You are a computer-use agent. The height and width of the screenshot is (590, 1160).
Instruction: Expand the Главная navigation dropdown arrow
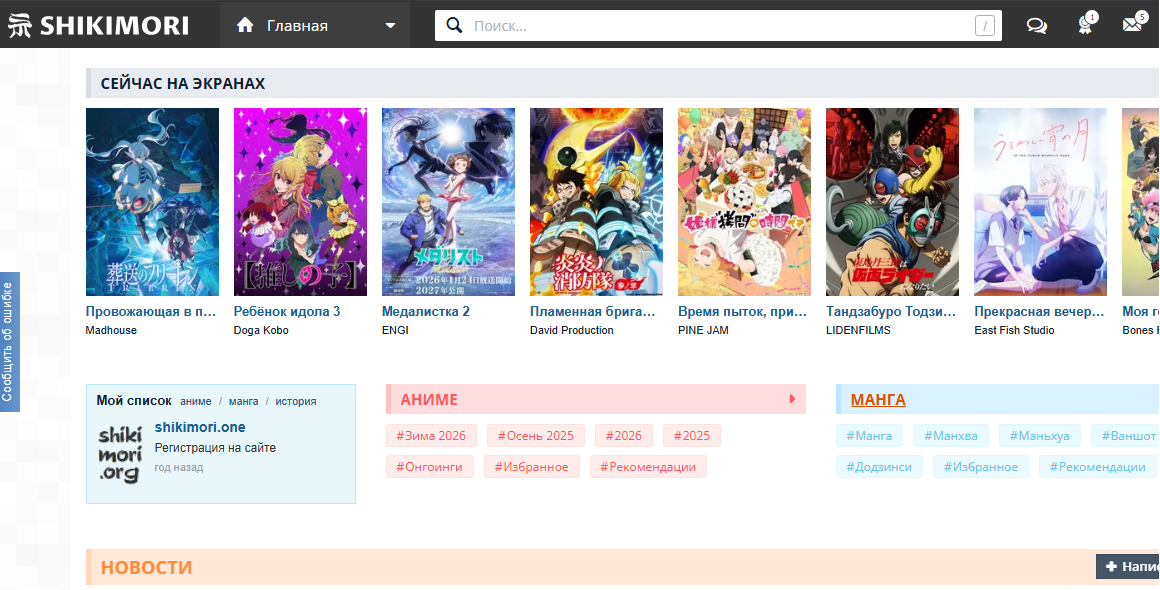pos(391,26)
